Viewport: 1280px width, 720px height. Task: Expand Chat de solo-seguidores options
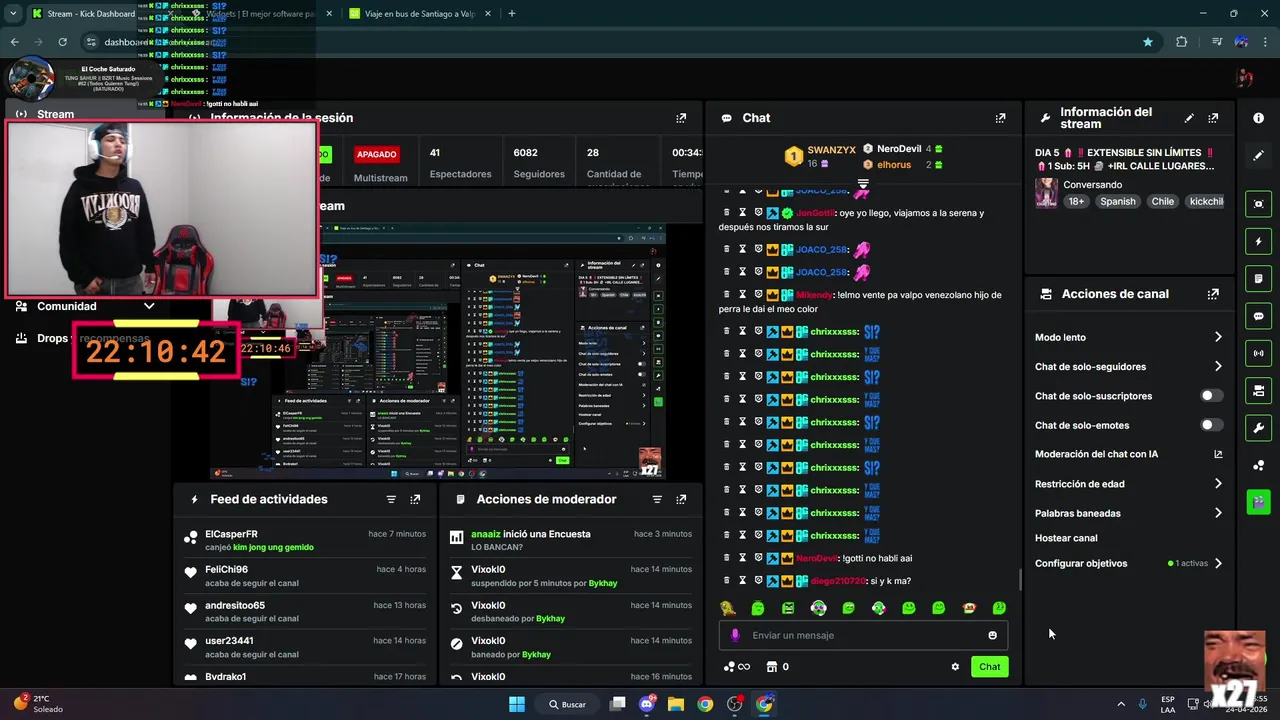(1218, 366)
